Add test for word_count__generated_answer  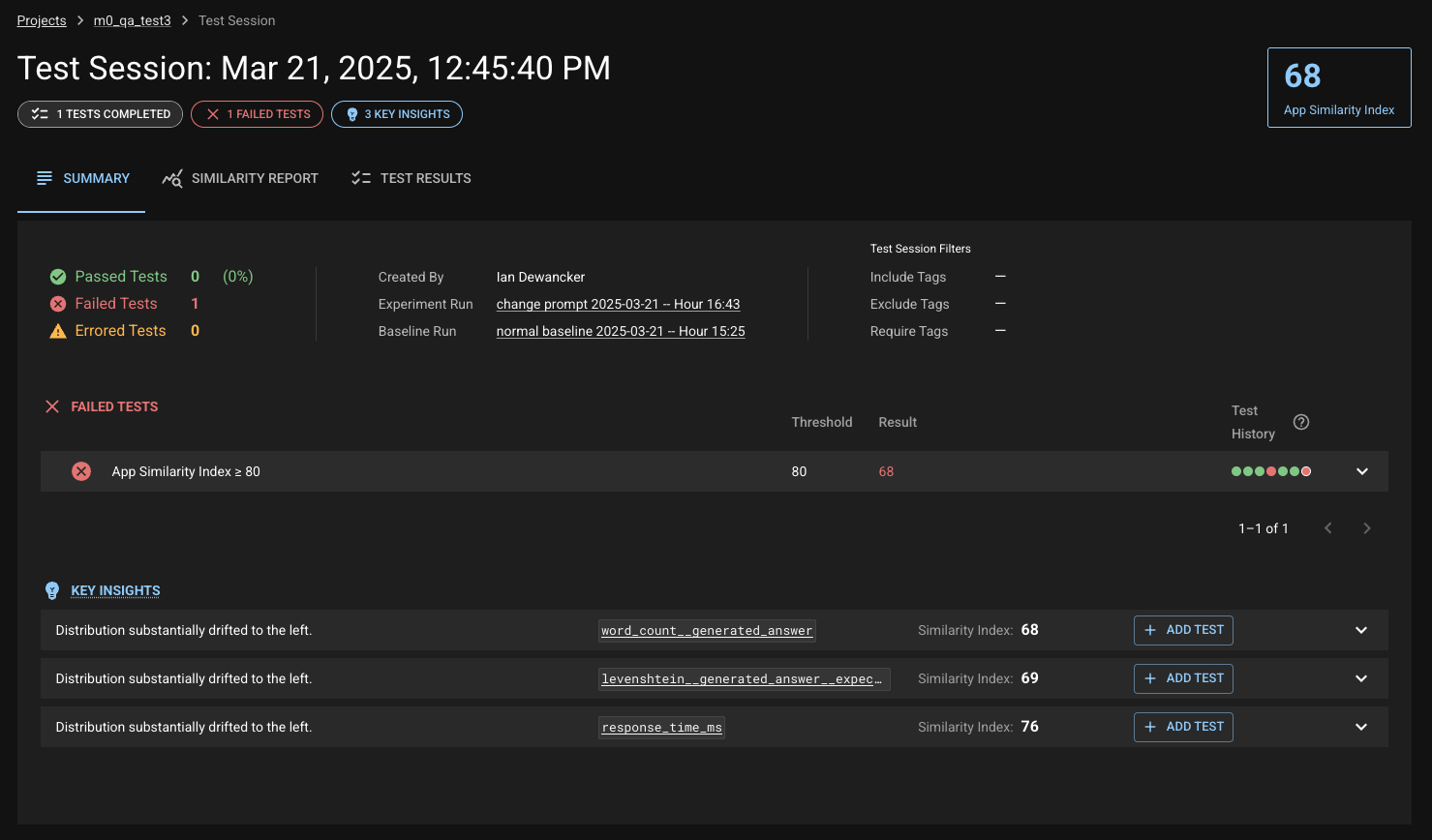tap(1183, 630)
